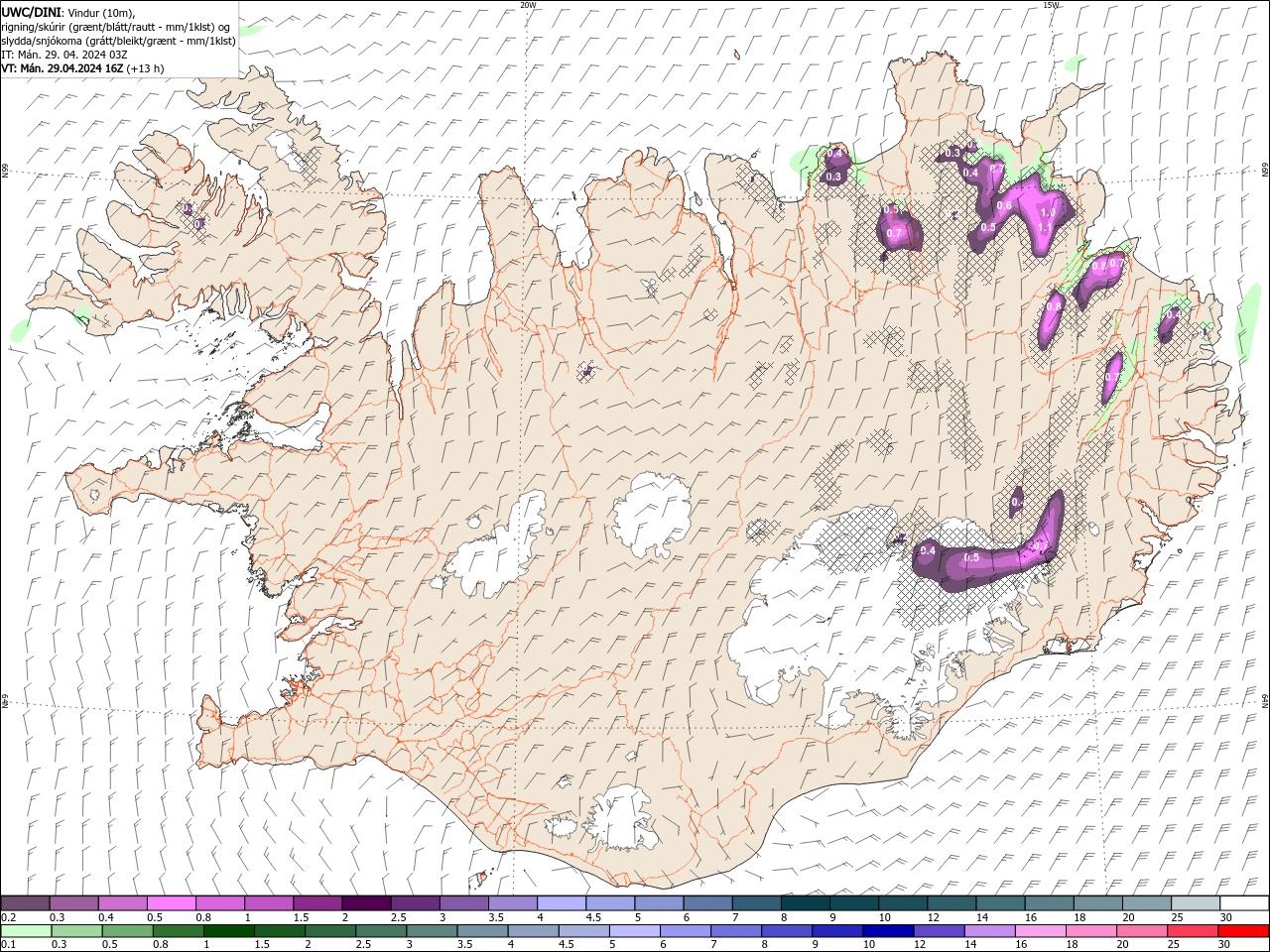
Task: Select the violet 12 mm rain swatch, lower legend
Action: point(938,931)
